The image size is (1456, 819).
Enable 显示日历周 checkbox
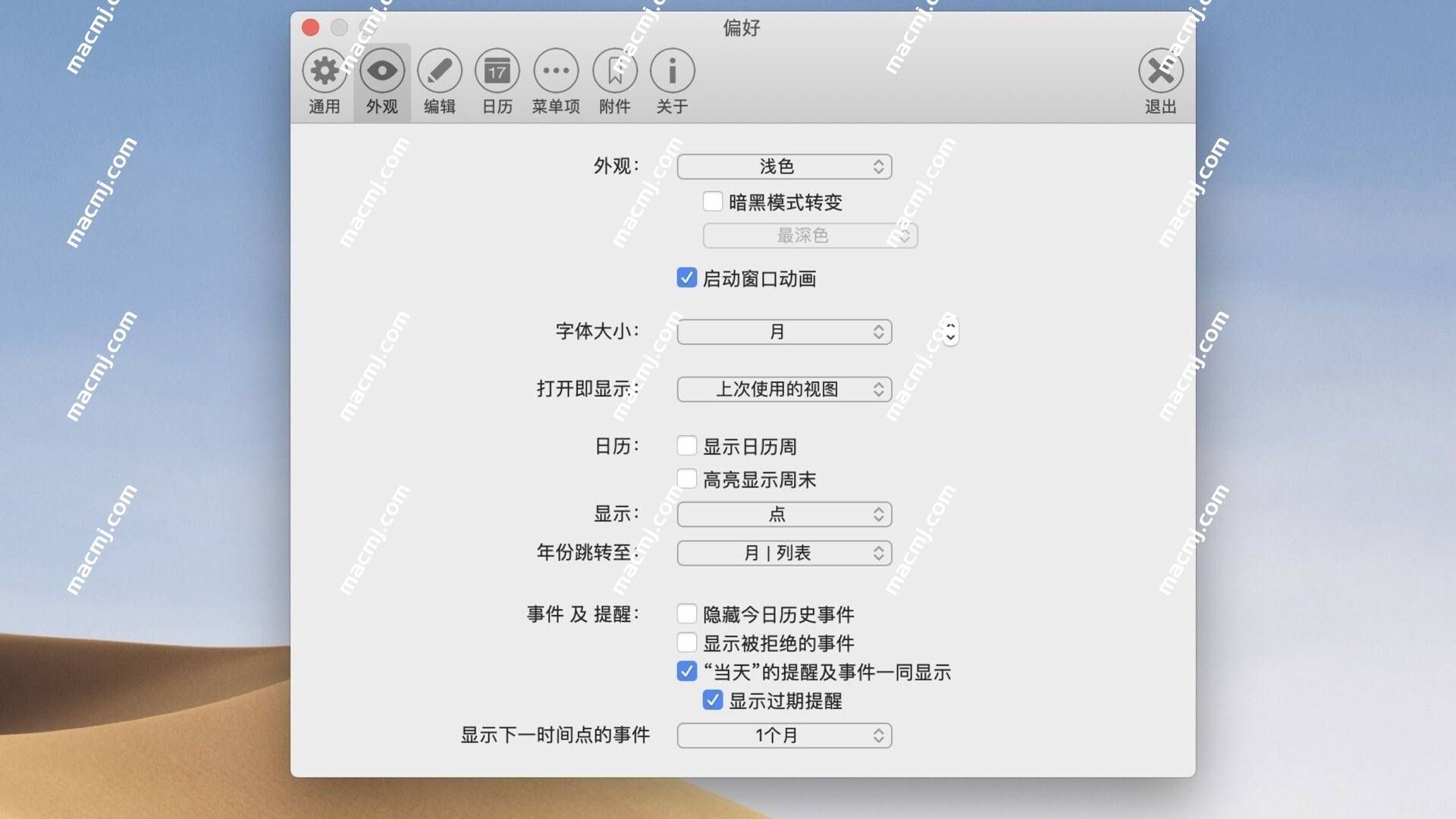point(687,446)
